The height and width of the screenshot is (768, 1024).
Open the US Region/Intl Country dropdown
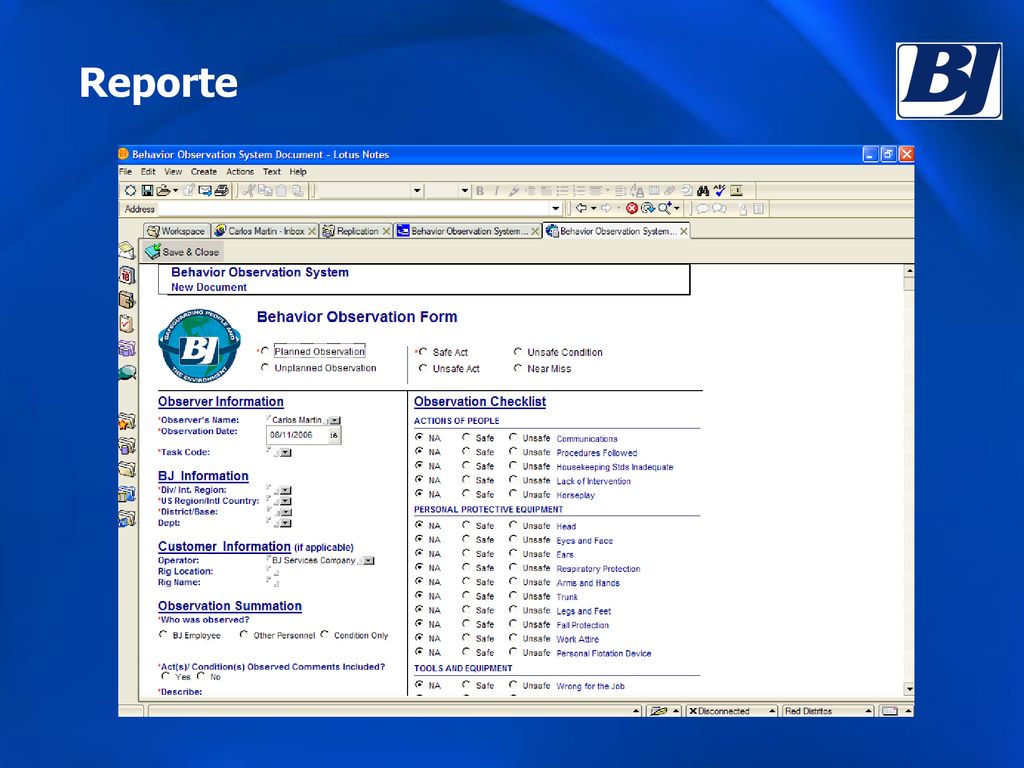(286, 502)
